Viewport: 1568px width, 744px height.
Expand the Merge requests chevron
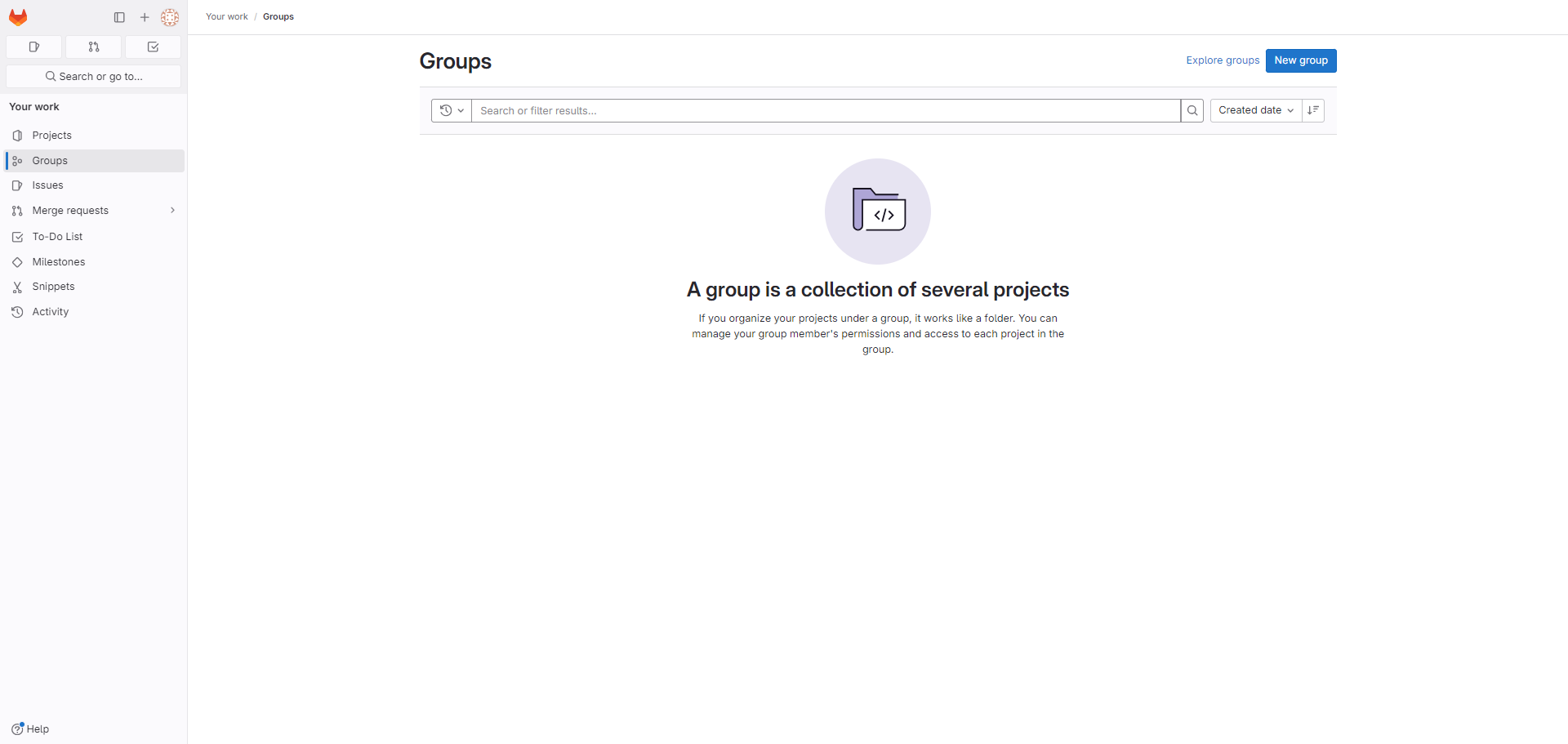point(172,211)
